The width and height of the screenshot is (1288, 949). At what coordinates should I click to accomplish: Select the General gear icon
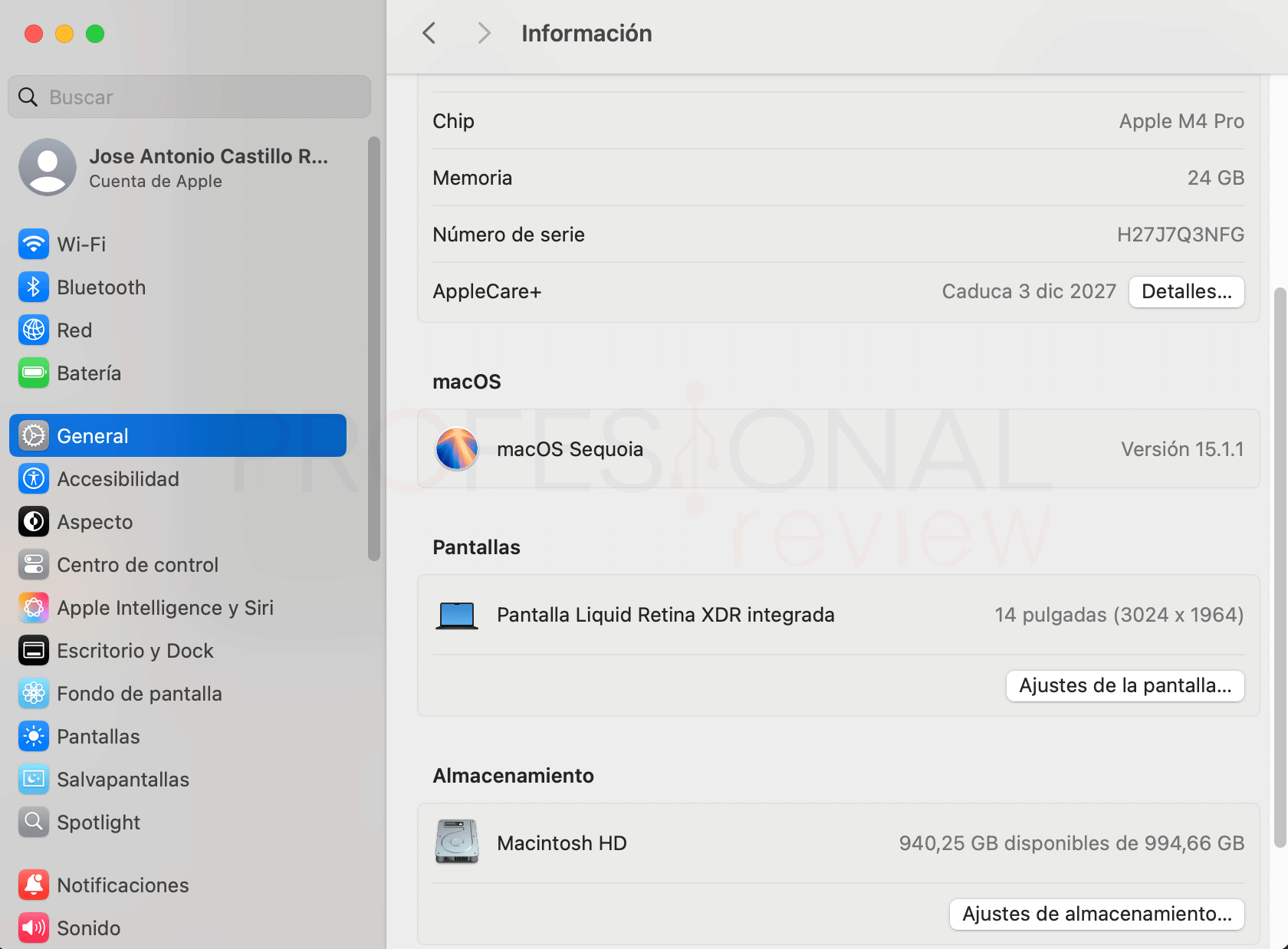click(x=34, y=436)
